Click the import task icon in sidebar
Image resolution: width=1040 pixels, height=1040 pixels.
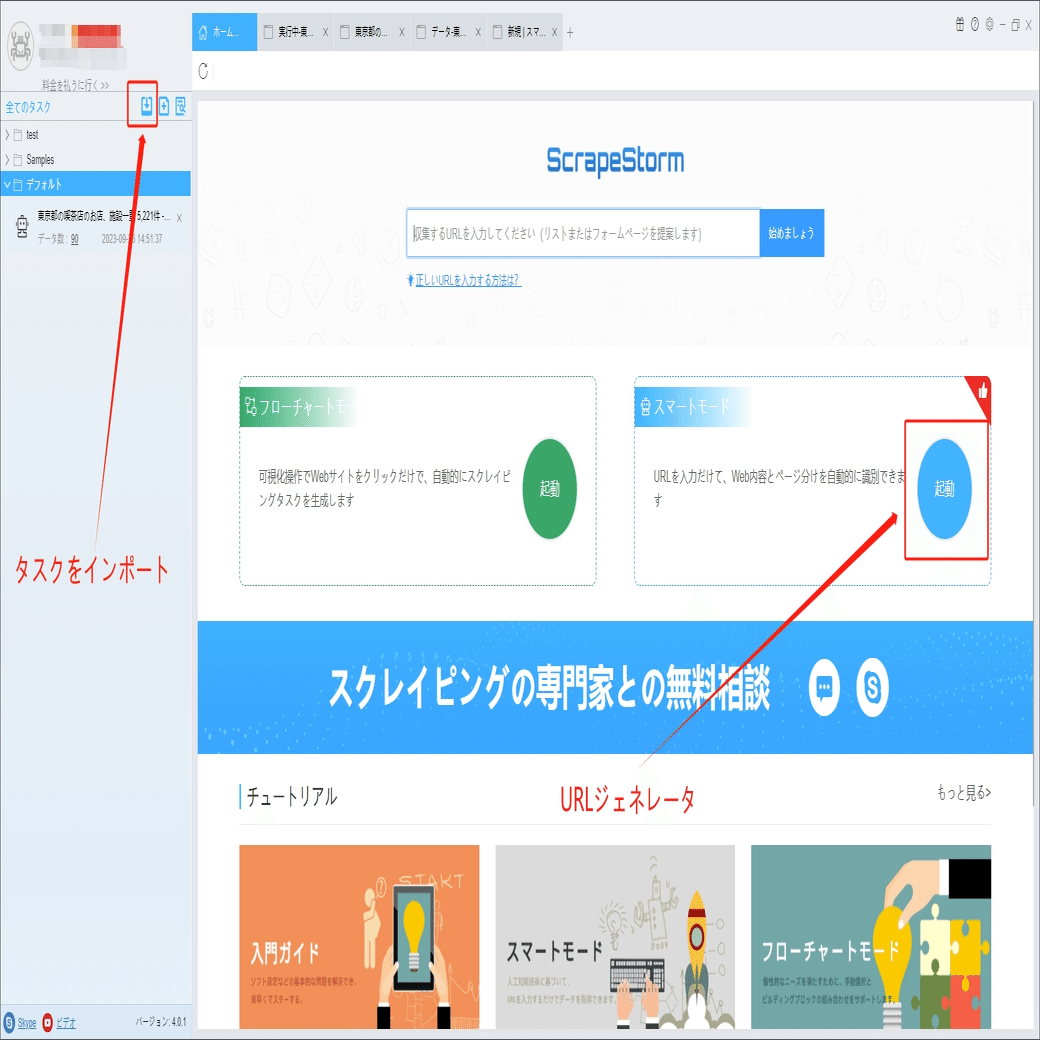pos(147,105)
